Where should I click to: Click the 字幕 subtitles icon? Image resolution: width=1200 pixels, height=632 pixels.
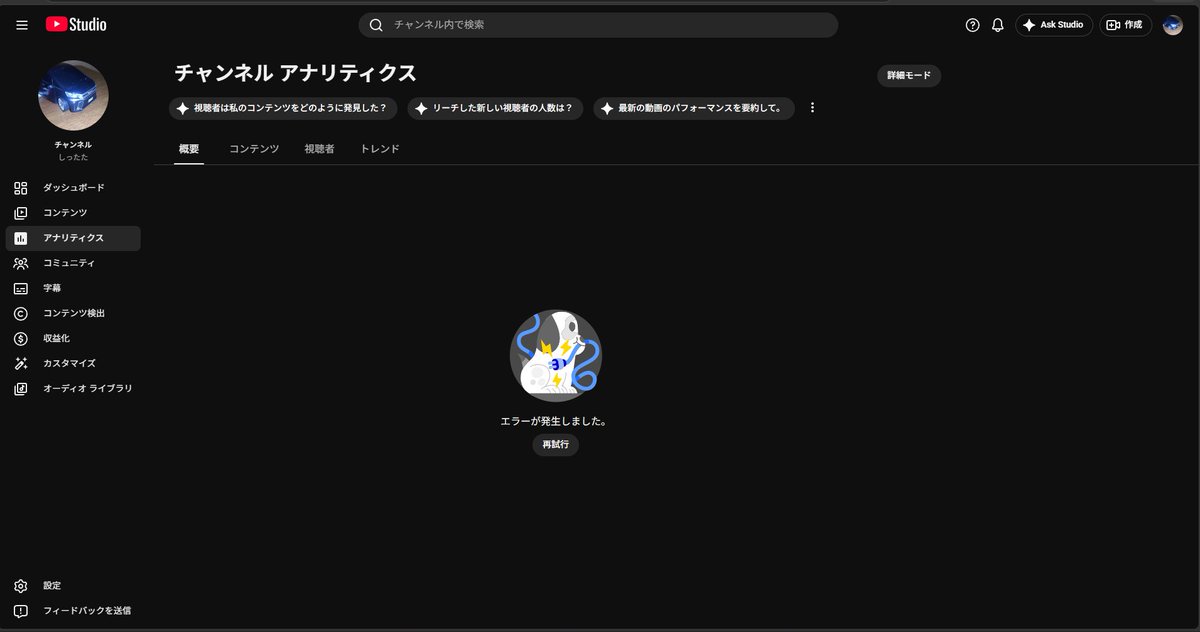pyautogui.click(x=21, y=288)
